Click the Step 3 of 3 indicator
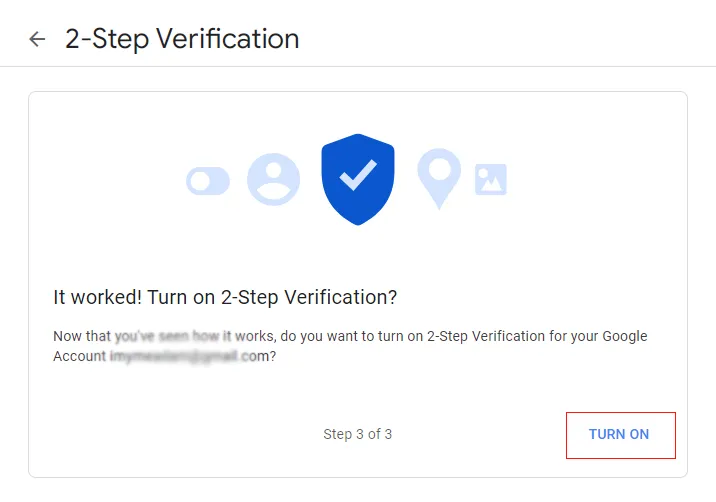The height and width of the screenshot is (502, 716). coord(358,434)
